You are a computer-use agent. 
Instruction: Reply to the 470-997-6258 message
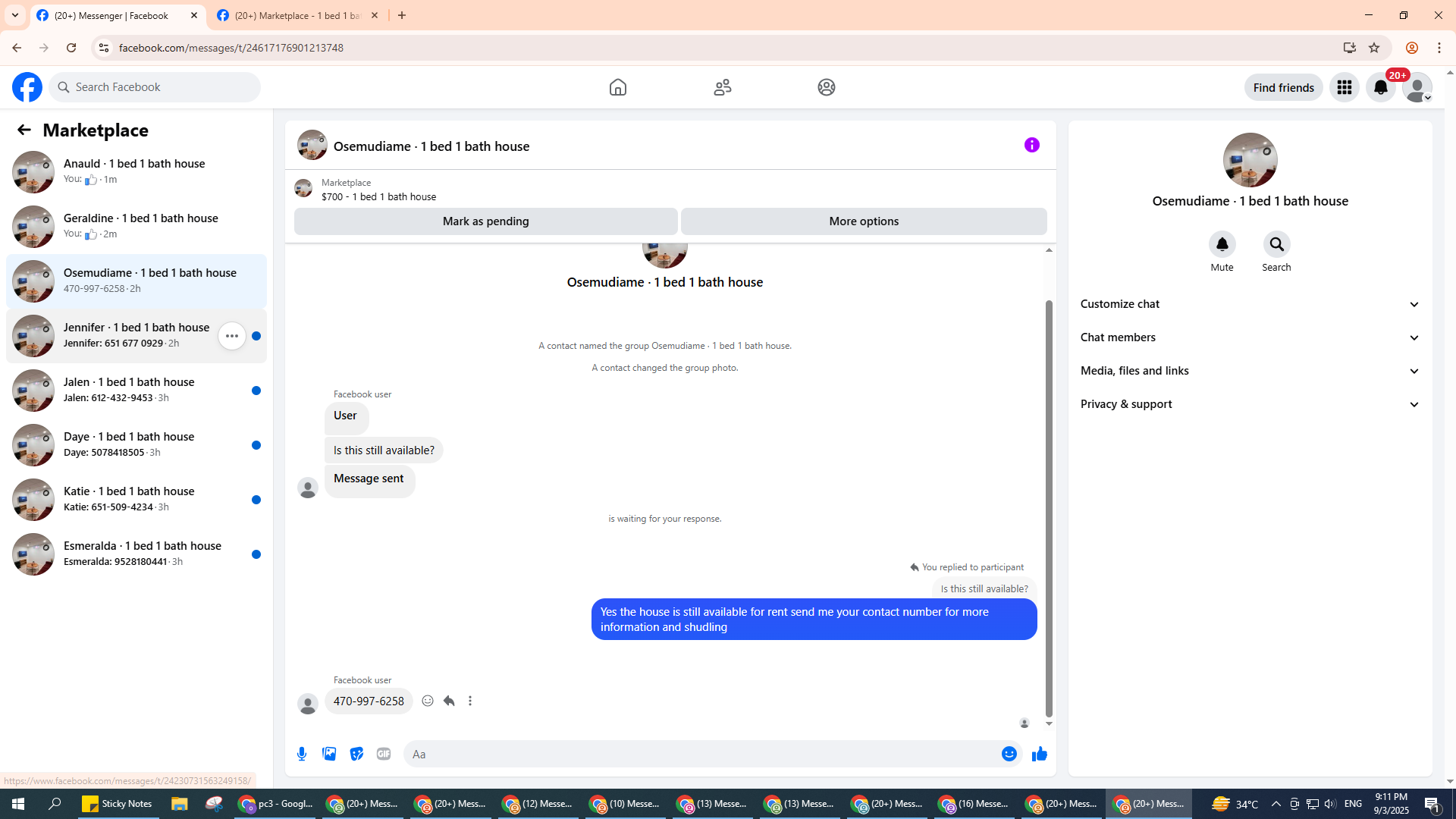point(449,701)
